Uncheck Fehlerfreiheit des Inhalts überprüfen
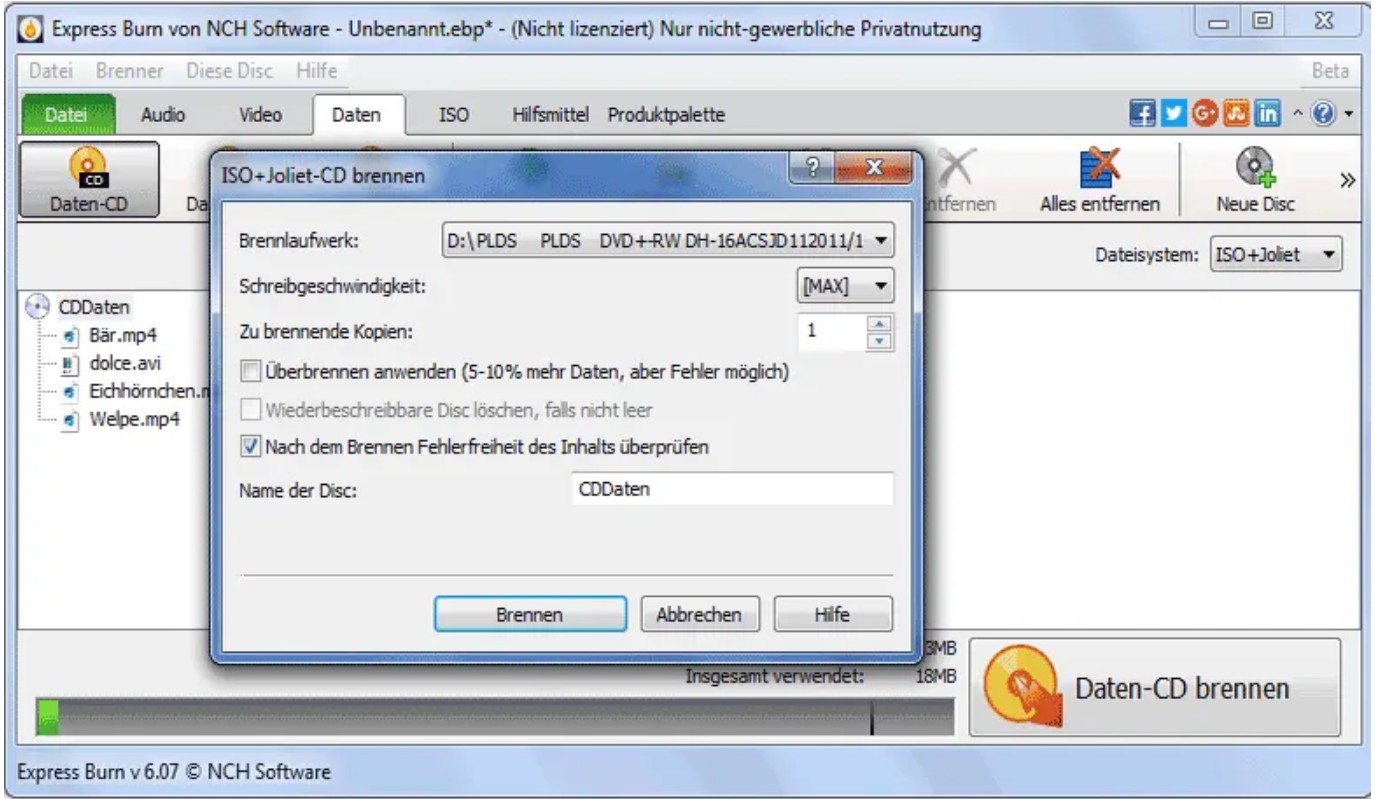The height and width of the screenshot is (799, 1375). (x=251, y=447)
